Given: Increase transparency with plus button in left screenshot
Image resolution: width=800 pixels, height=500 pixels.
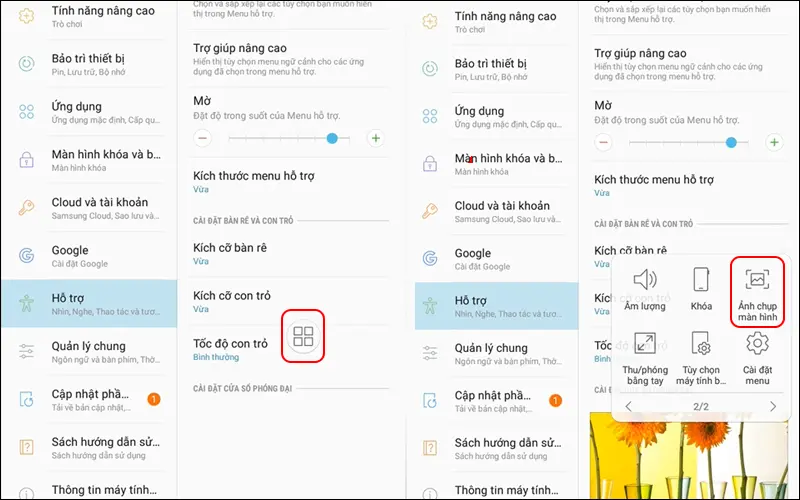Looking at the screenshot, I should tap(376, 138).
